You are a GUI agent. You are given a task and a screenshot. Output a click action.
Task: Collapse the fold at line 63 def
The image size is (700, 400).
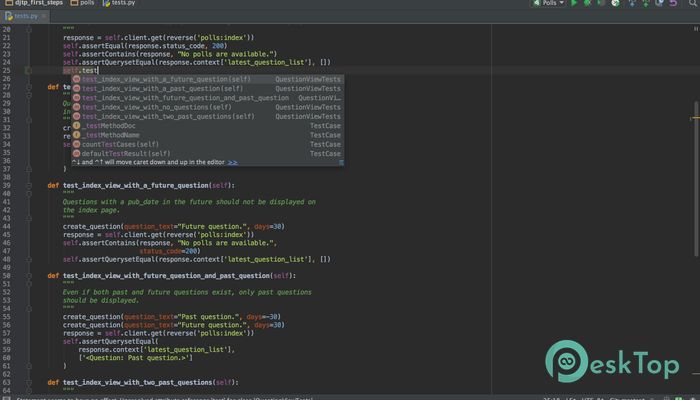pos(29,383)
